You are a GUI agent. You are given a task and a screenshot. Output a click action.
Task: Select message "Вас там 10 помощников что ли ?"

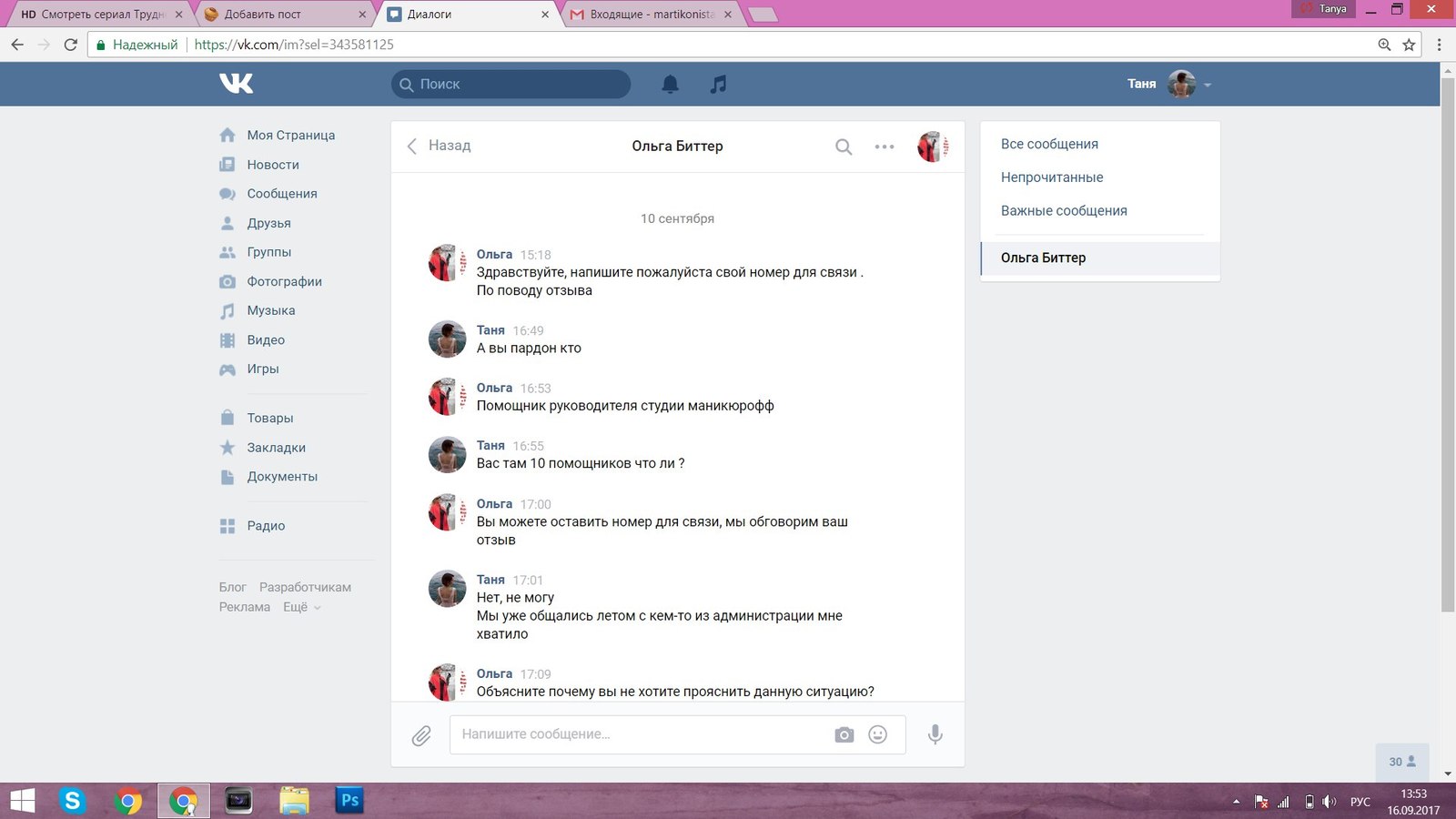coord(581,463)
